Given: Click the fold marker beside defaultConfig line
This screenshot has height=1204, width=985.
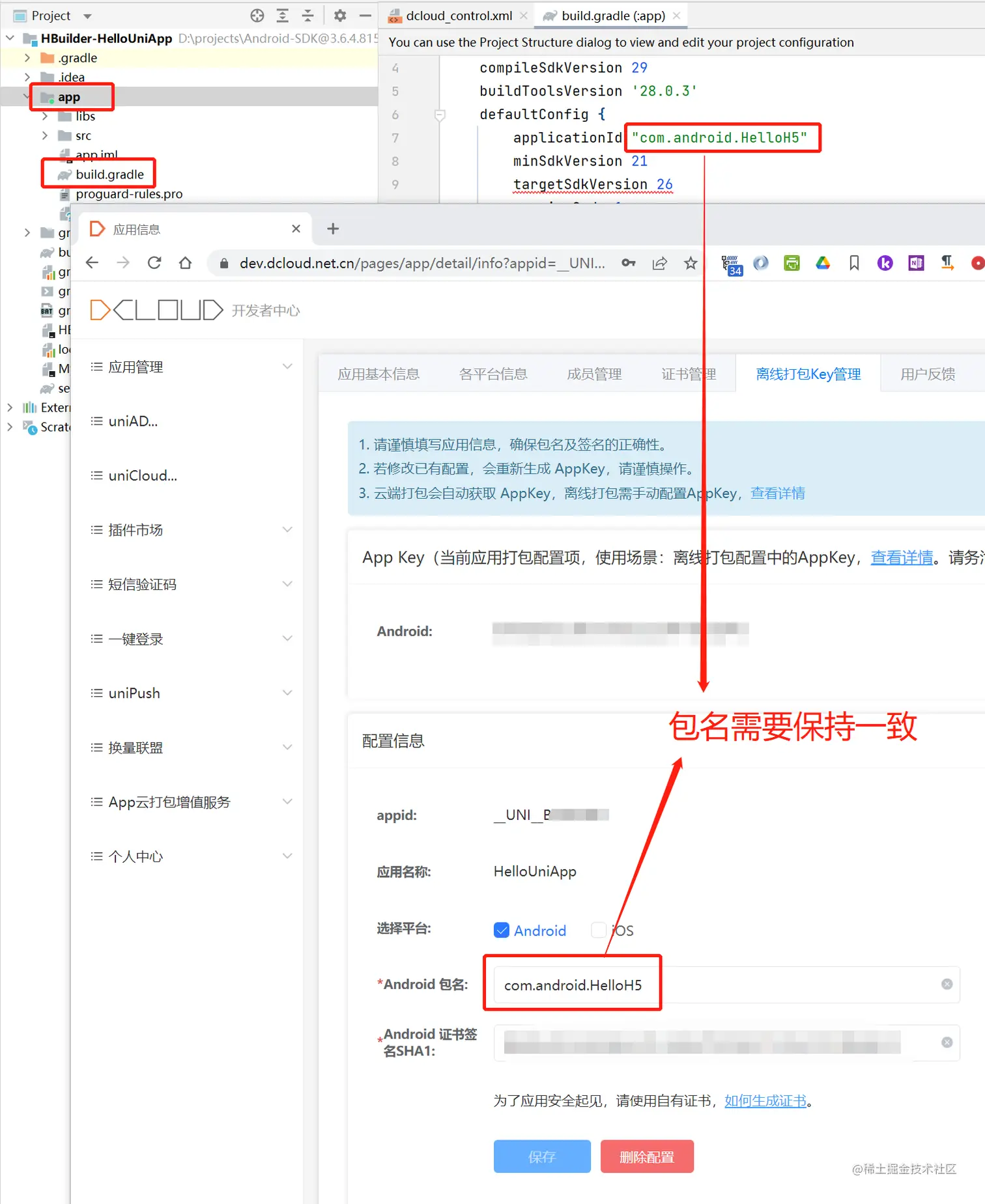Looking at the screenshot, I should point(440,115).
